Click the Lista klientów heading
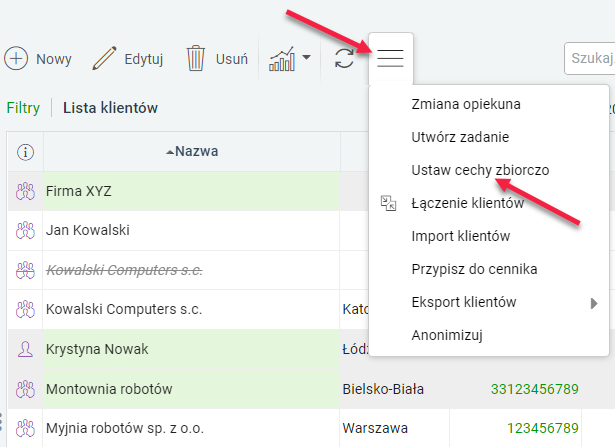This screenshot has width=615, height=447. point(110,108)
